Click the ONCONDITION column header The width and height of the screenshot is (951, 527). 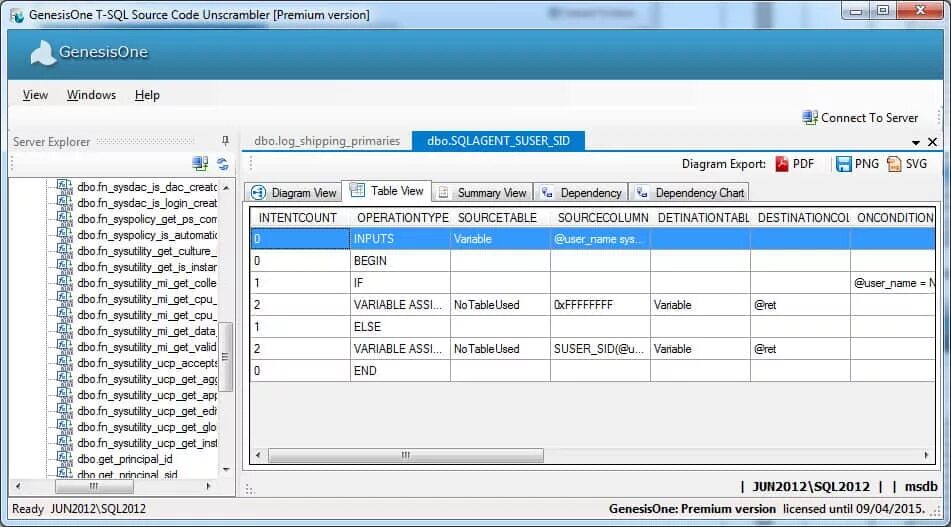coord(893,218)
